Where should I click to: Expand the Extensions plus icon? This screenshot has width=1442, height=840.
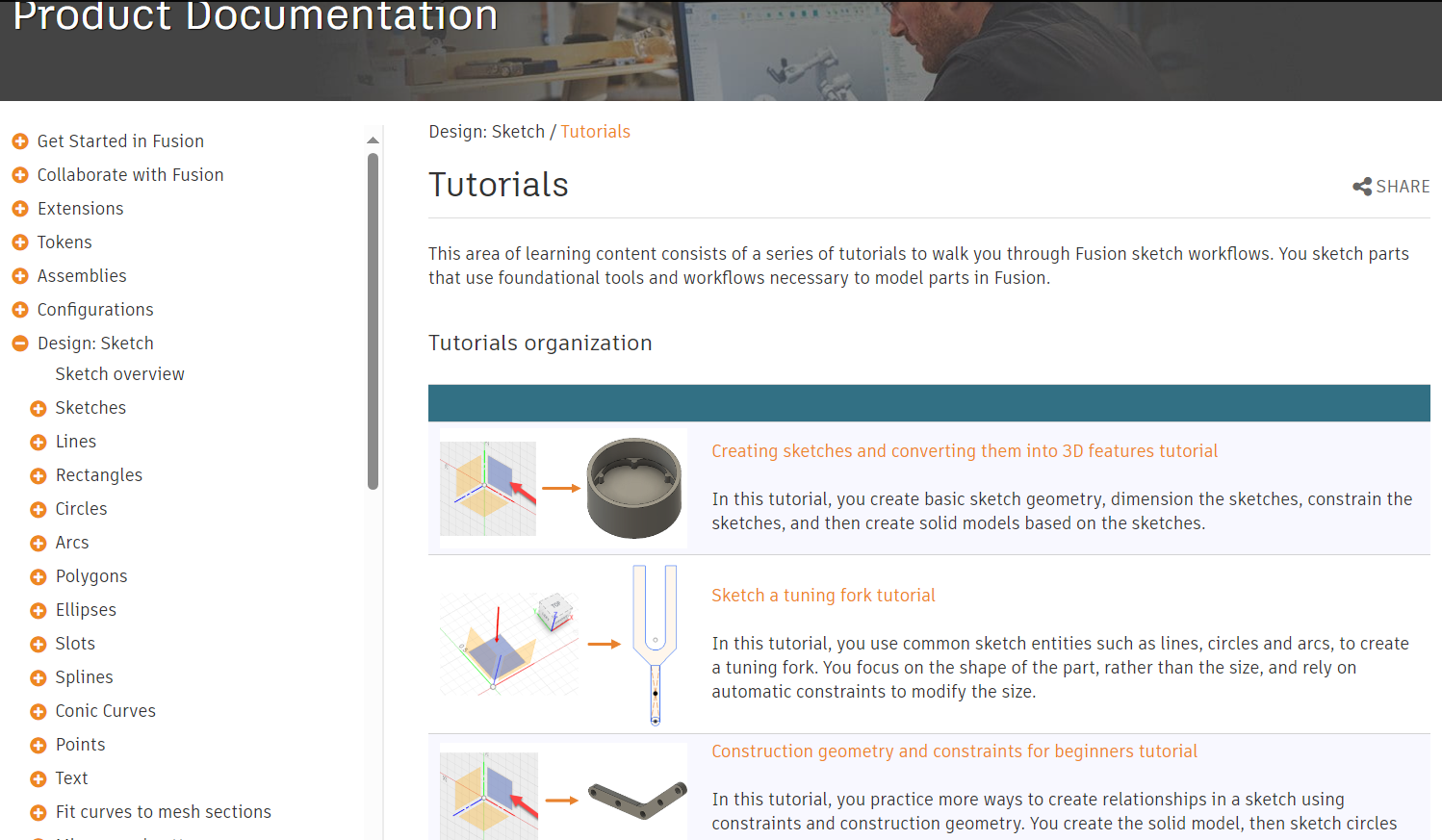[x=20, y=209]
